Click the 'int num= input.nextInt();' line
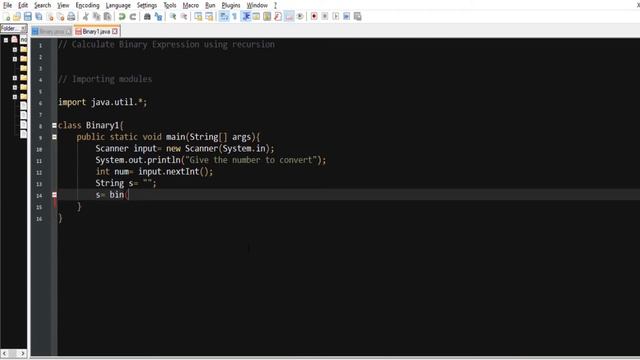Viewport: 640px width, 360px height. click(154, 171)
